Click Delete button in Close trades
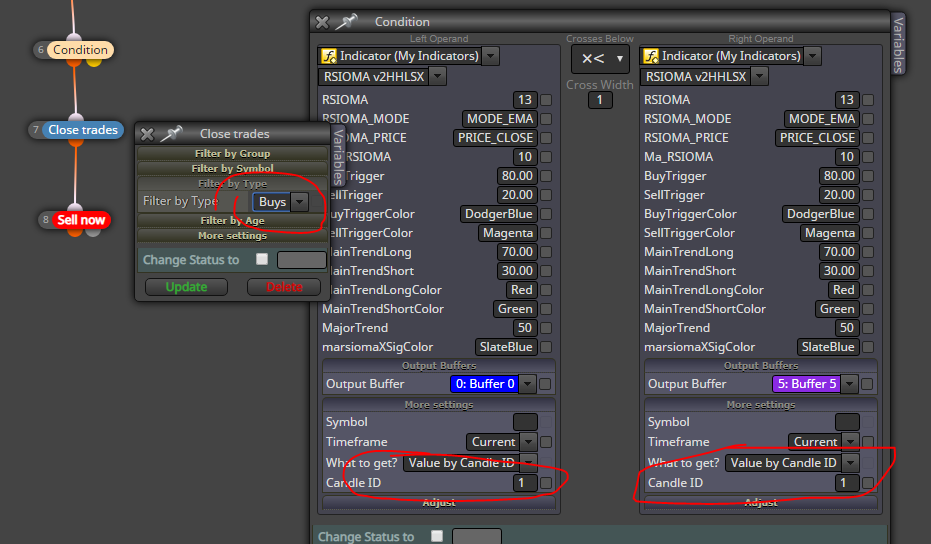Viewport: 931px width, 544px height. (284, 287)
